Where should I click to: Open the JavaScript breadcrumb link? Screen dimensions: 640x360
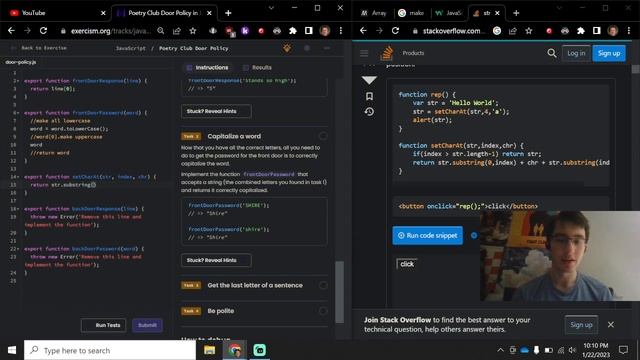pos(131,48)
